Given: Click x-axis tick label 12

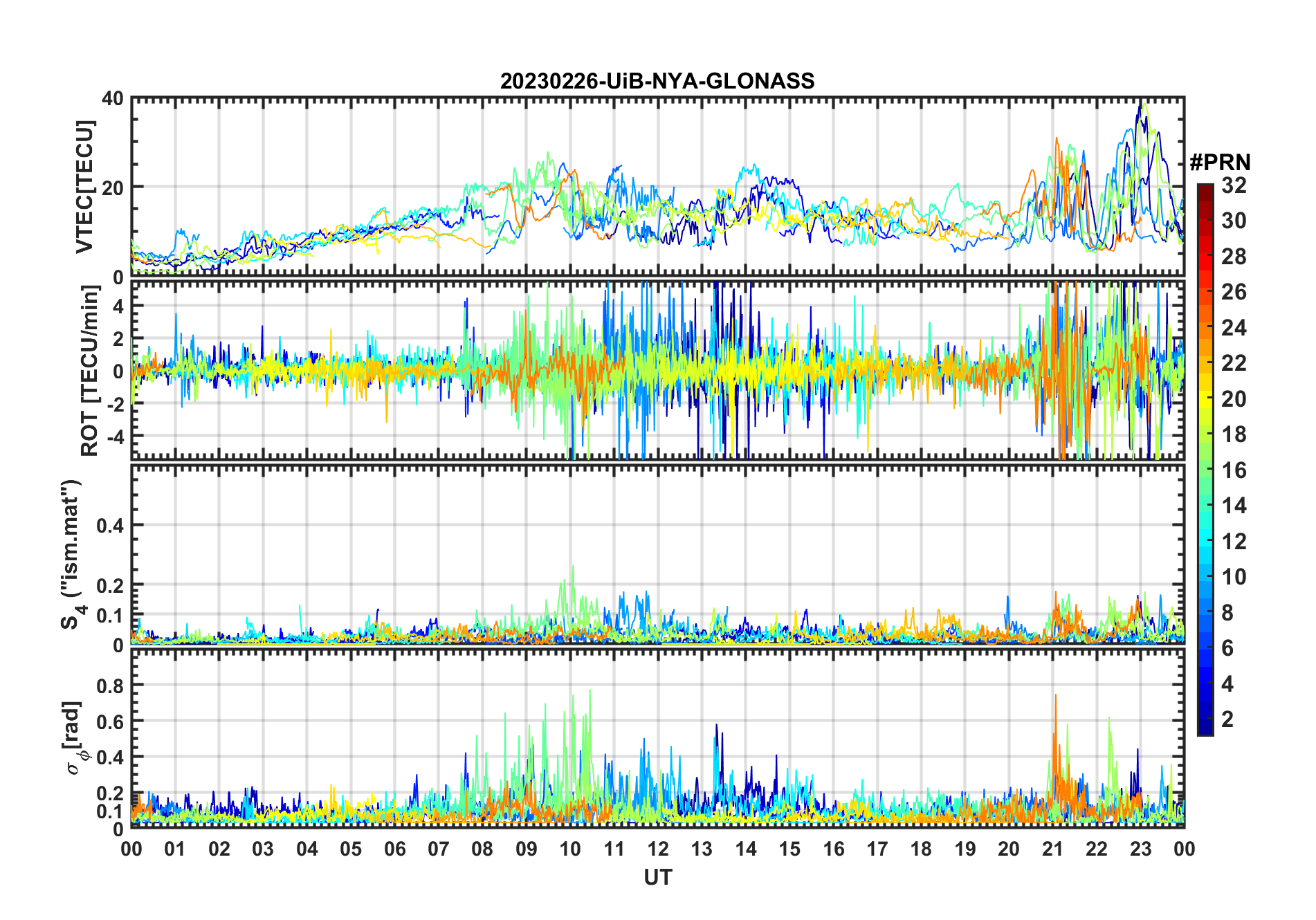Looking at the screenshot, I should pyautogui.click(x=658, y=849).
